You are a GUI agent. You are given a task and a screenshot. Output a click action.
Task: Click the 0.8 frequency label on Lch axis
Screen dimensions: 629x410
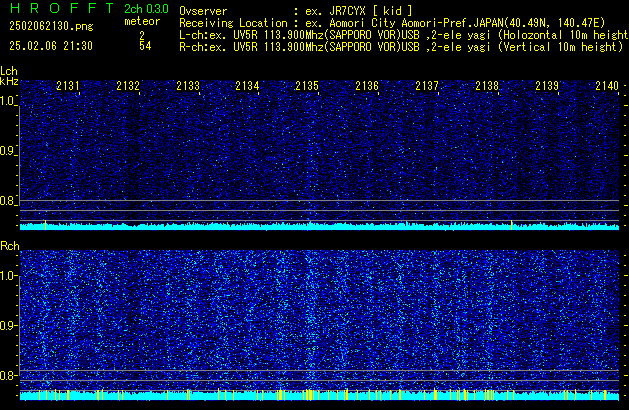click(x=8, y=201)
